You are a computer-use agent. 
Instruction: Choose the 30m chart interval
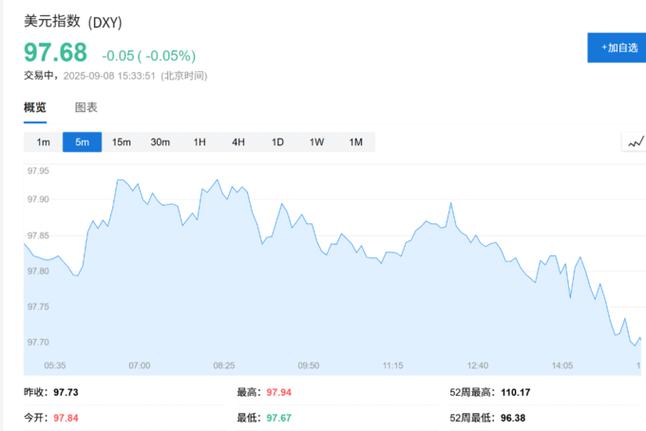click(x=160, y=142)
